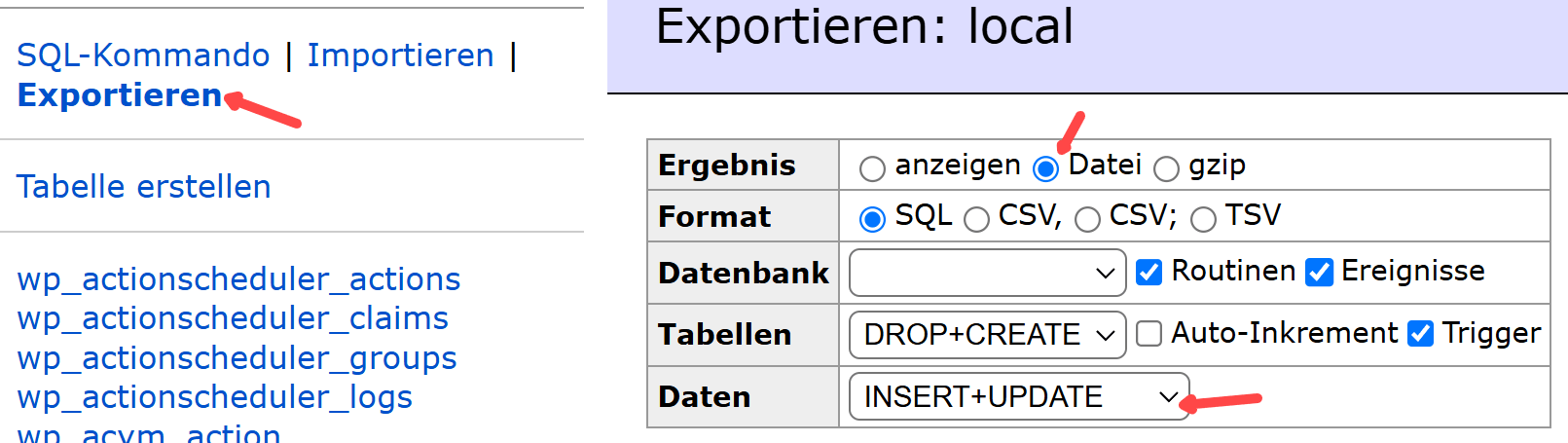Open table wp_actionscheduler_logs
1568x443 pixels.
point(214,397)
